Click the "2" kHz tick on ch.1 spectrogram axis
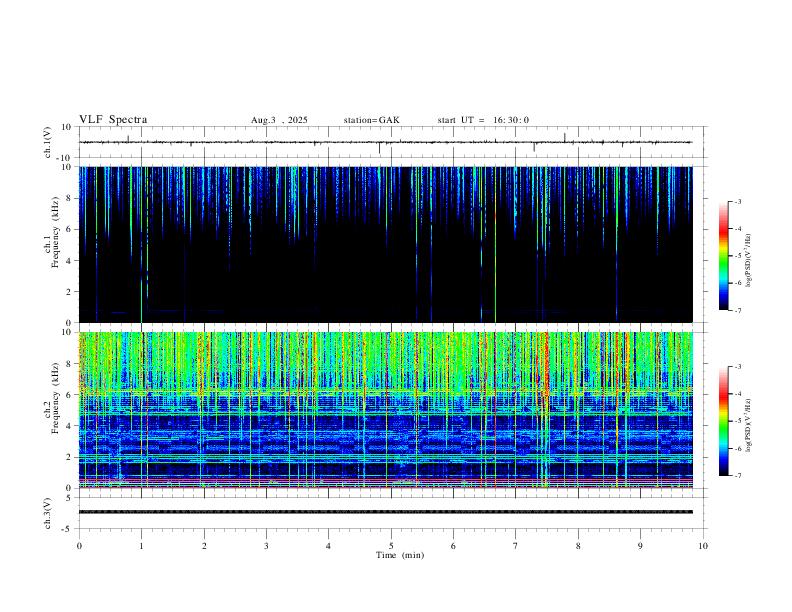Screen dimensions: 792x612 click(x=69, y=291)
